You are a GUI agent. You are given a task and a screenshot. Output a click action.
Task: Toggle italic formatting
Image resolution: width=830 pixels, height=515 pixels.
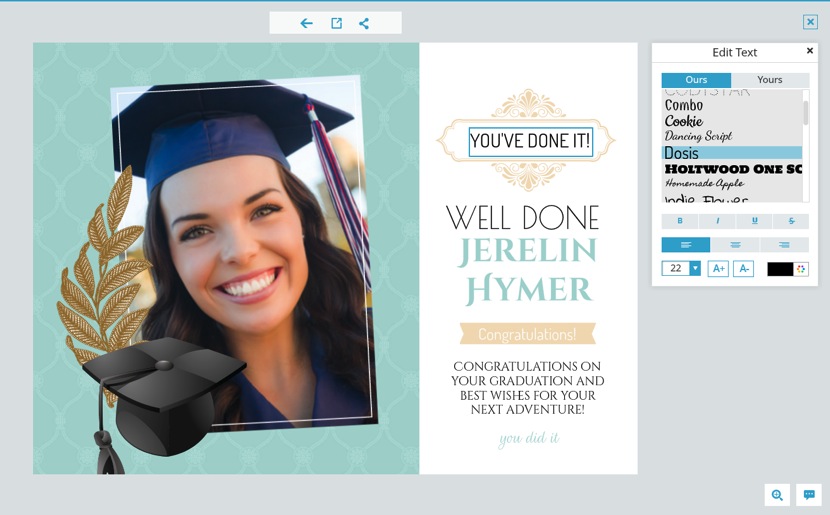pos(717,221)
